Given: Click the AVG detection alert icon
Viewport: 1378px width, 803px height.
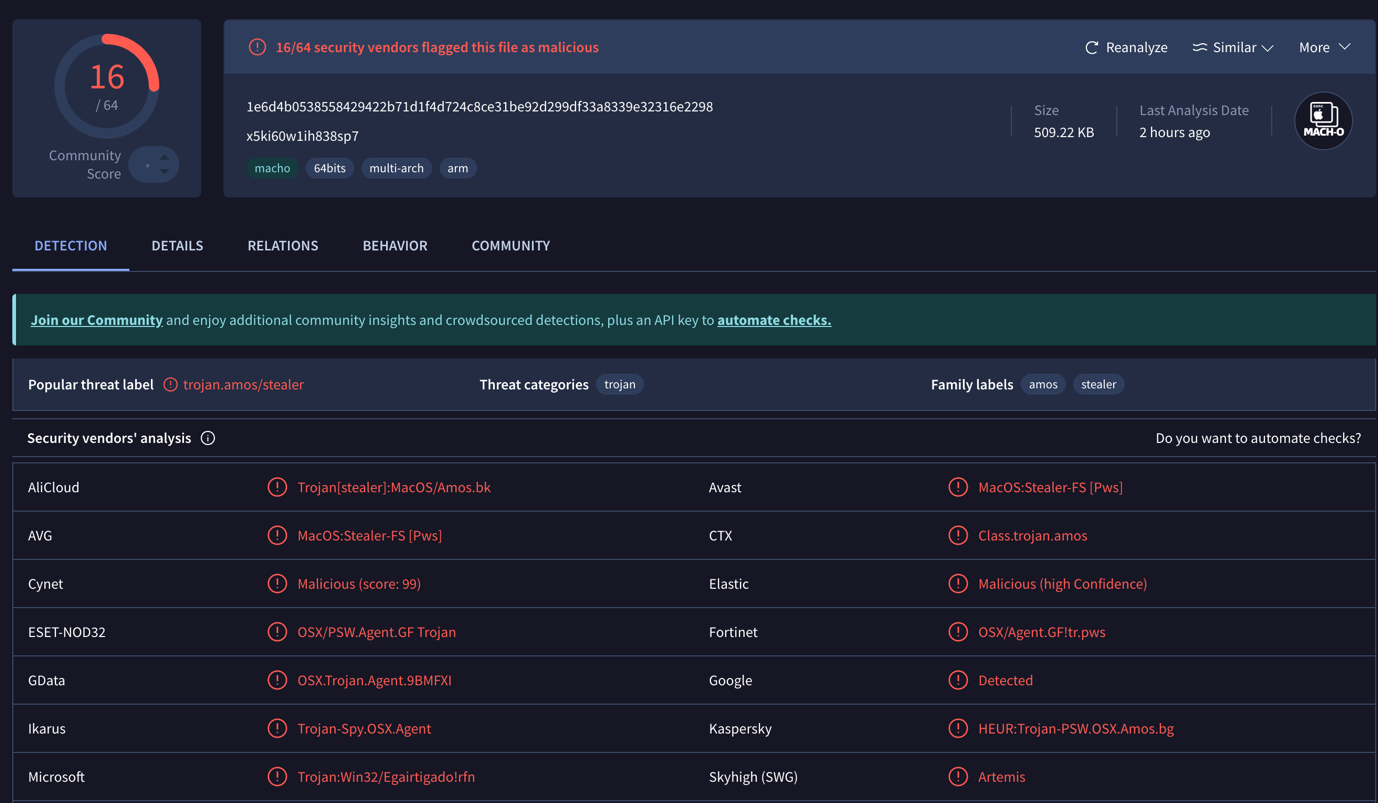Looking at the screenshot, I should click(277, 535).
